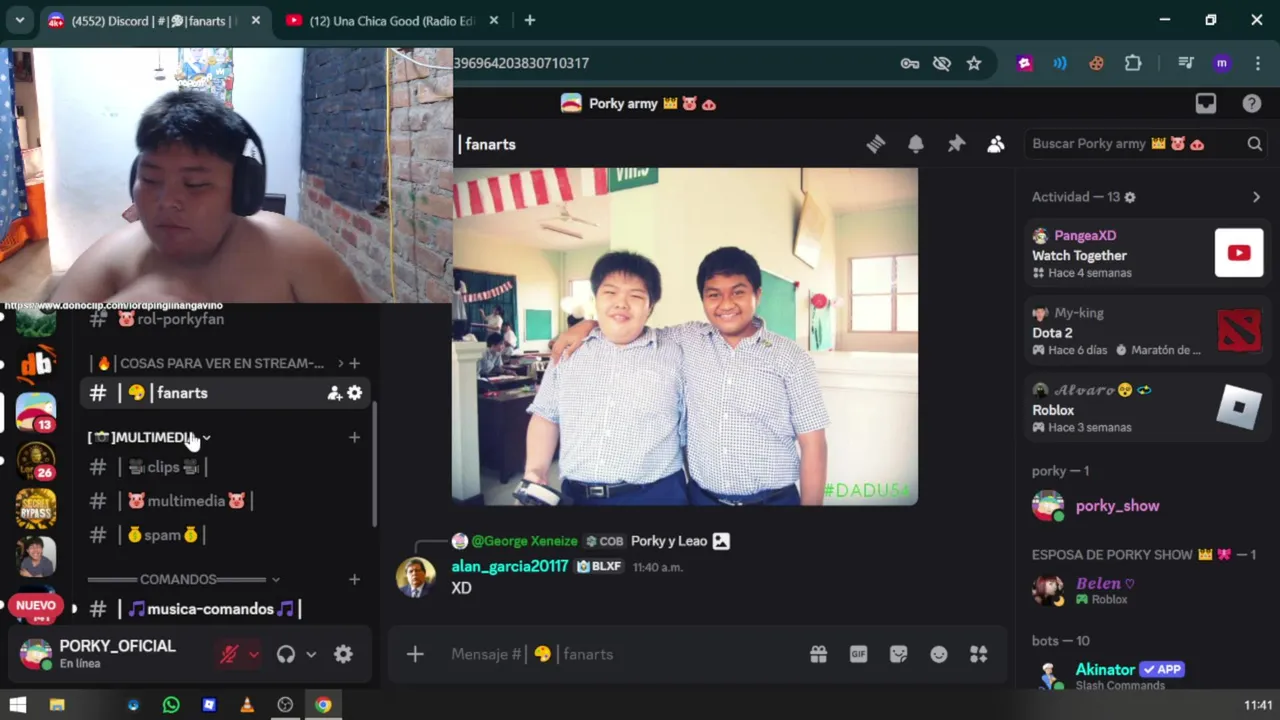Add channel to COMANDOS category with plus
The image size is (1280, 720).
pos(354,579)
